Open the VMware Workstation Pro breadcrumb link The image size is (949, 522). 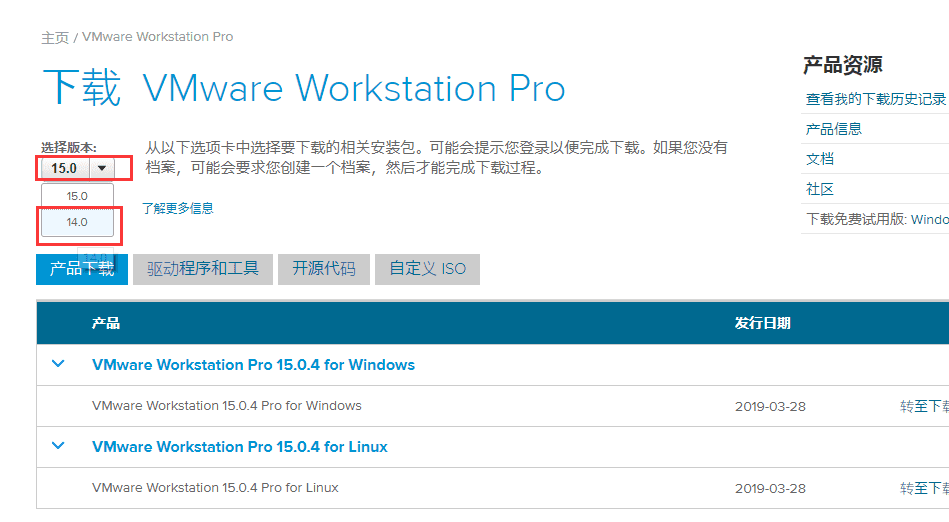[x=157, y=37]
